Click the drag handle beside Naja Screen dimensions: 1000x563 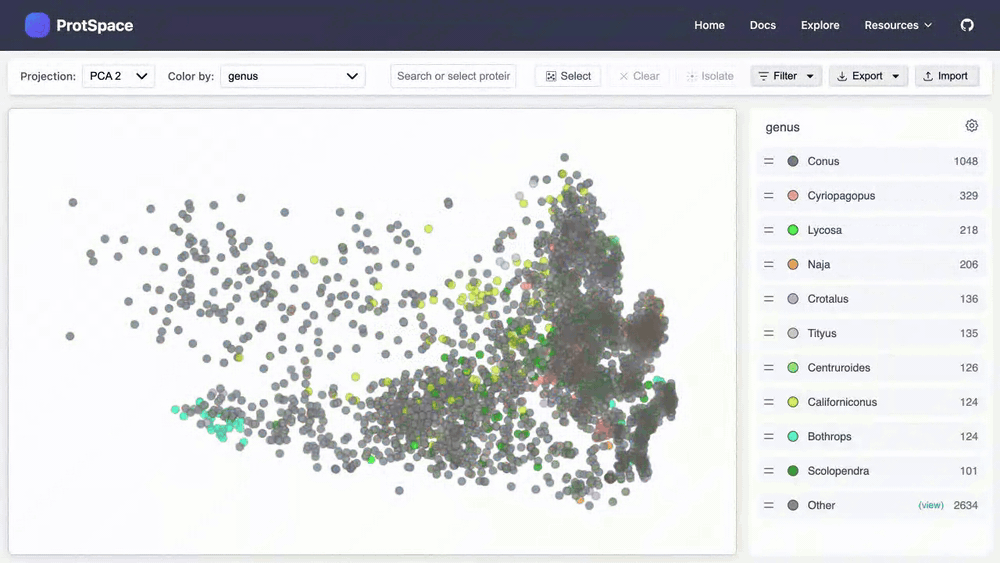(769, 264)
